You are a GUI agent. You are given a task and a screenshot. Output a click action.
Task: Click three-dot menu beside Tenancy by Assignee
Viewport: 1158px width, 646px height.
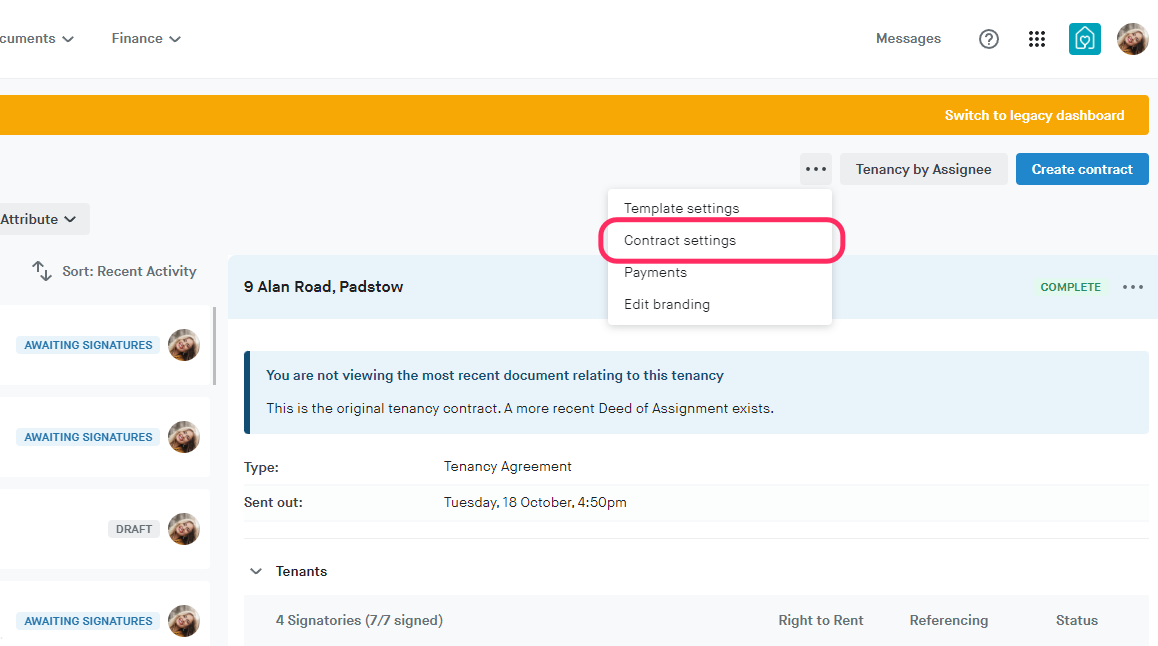[816, 169]
